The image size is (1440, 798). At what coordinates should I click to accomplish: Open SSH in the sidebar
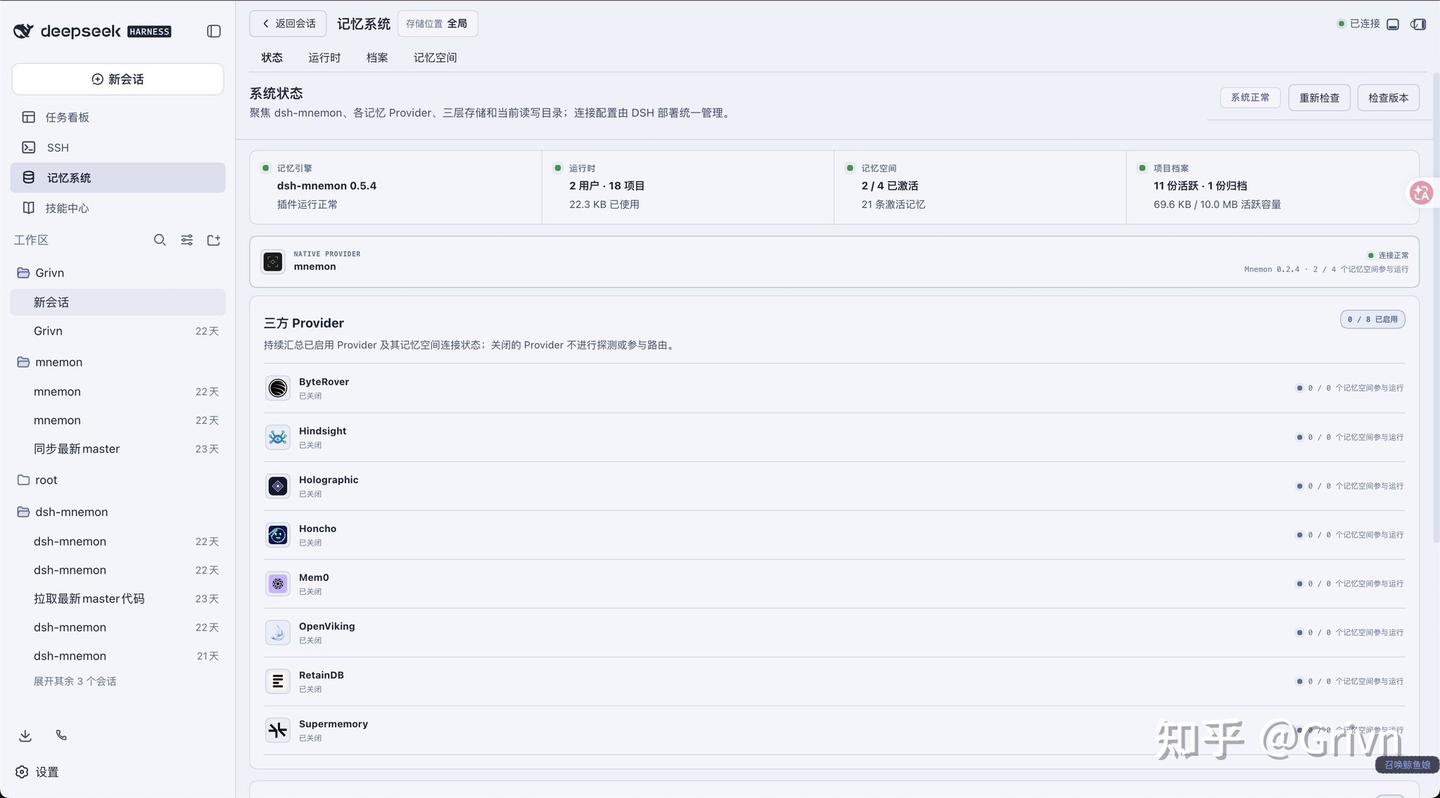coord(118,148)
